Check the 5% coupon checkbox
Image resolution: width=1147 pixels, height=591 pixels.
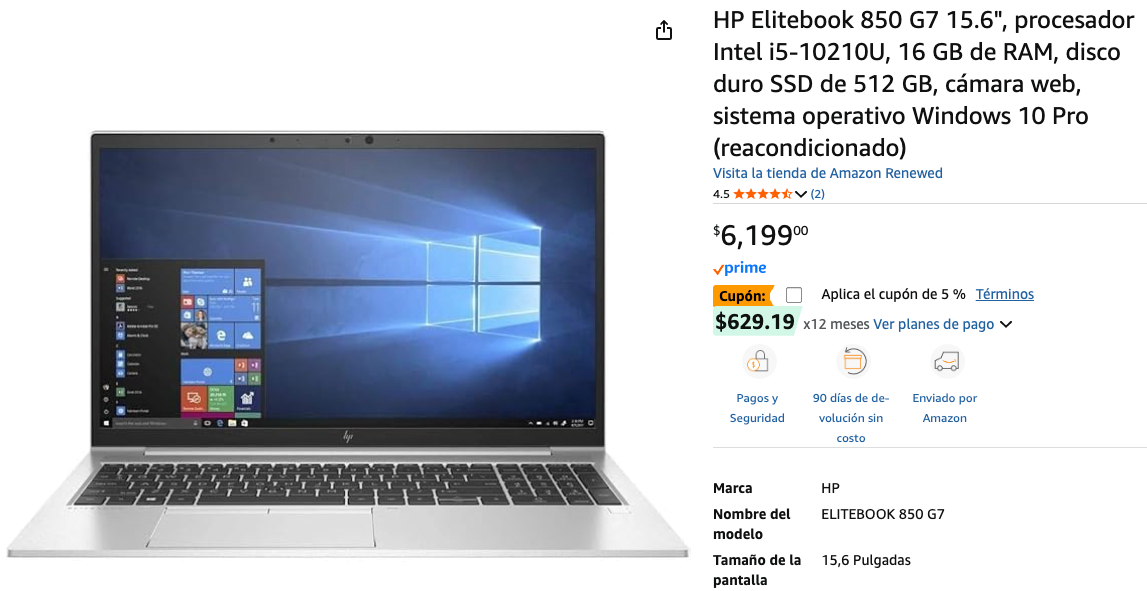(x=794, y=295)
